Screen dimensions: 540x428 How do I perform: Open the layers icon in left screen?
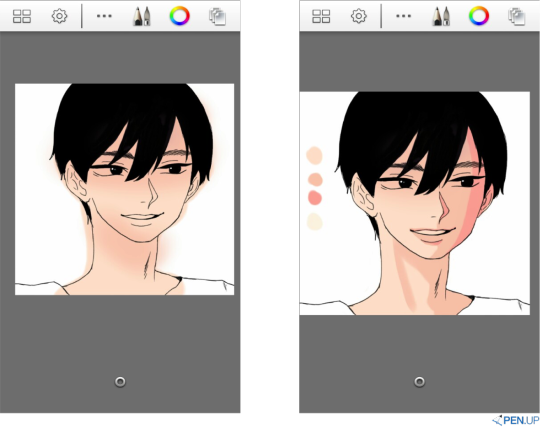pyautogui.click(x=218, y=17)
